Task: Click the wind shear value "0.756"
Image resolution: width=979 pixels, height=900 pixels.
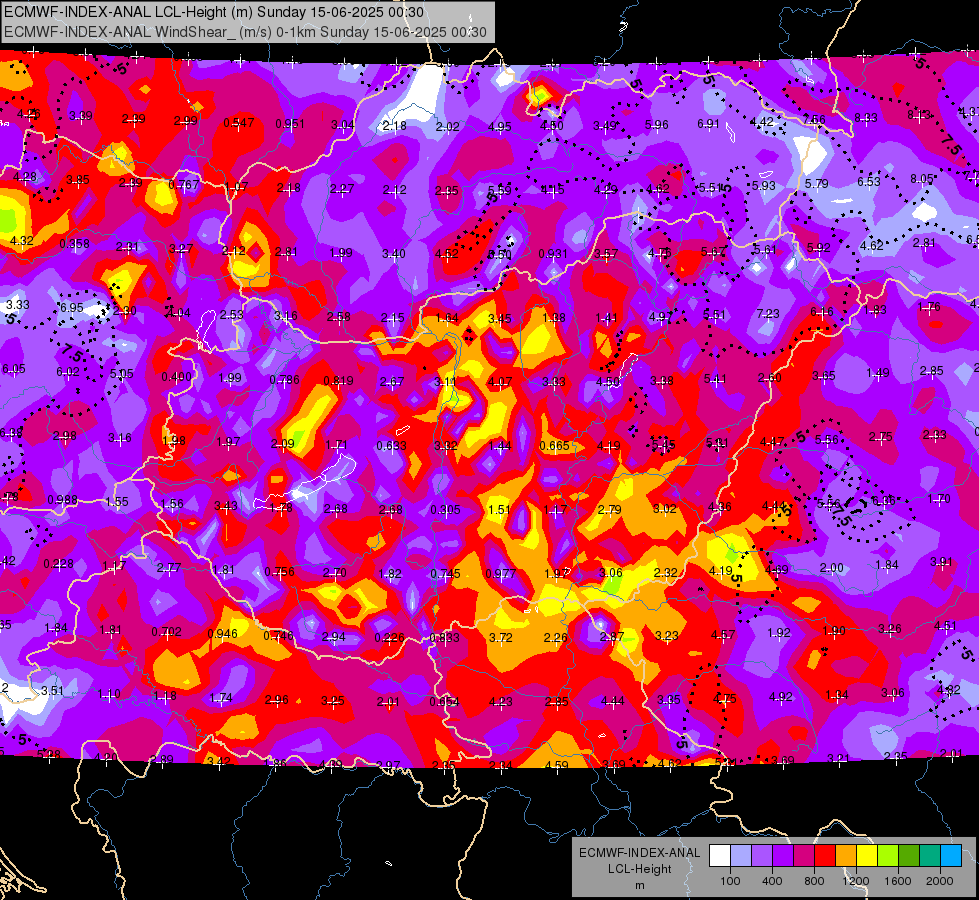Action: click(279, 571)
